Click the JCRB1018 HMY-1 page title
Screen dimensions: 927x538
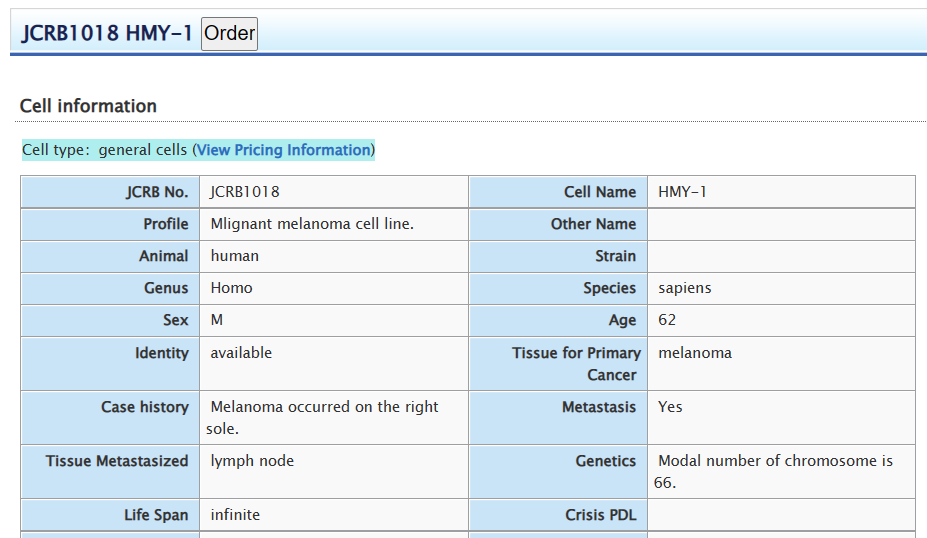tap(107, 33)
